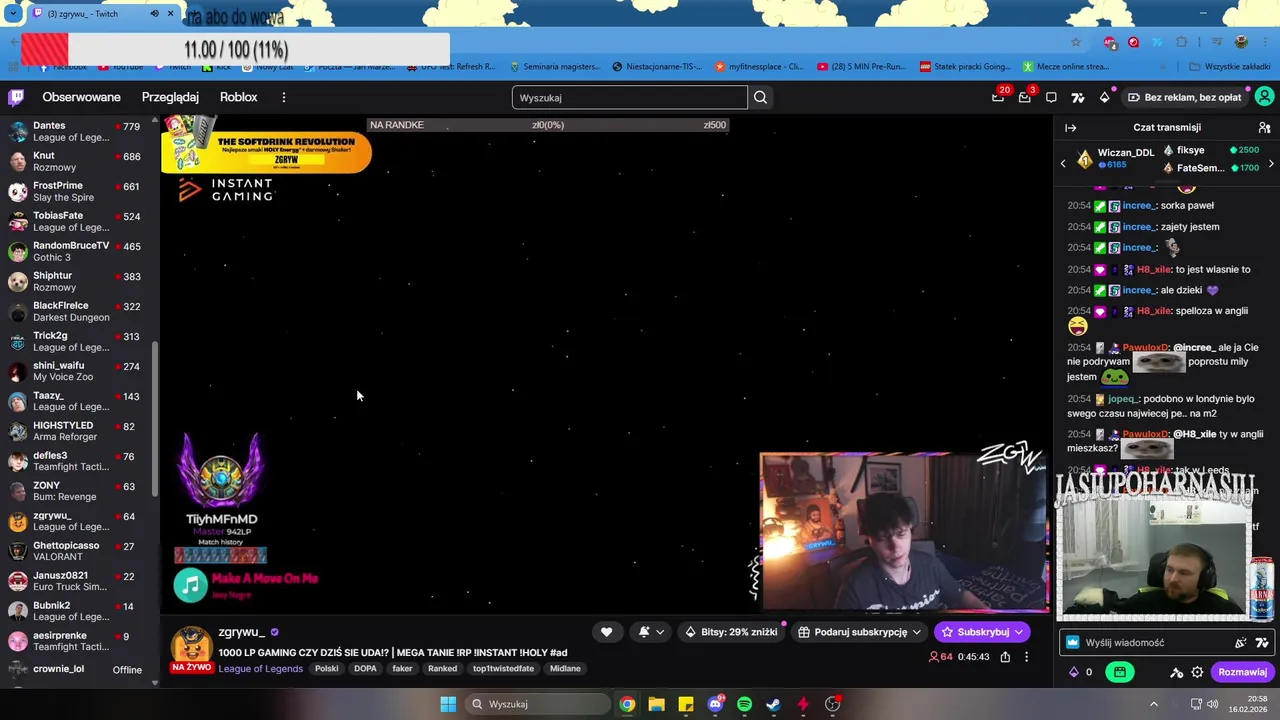This screenshot has width=1280, height=720.
Task: Open the taskbar volume icon
Action: click(1212, 704)
